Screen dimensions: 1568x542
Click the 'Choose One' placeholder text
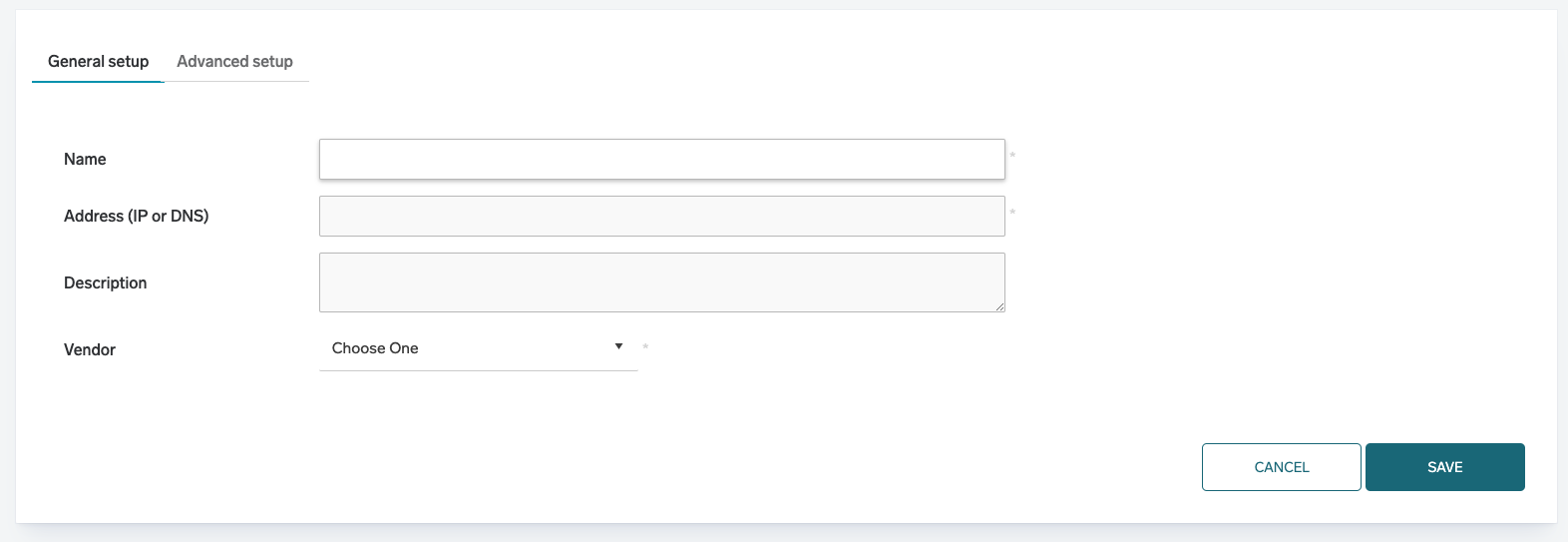point(375,348)
